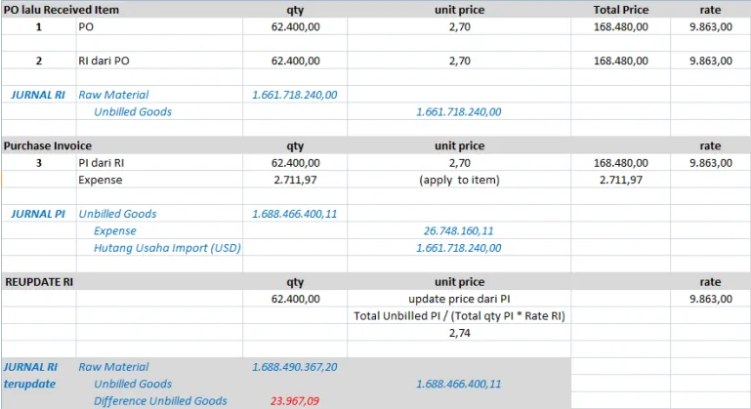Select the "PO" cell in row 1
This screenshot has width=751, height=409.
[x=86, y=26]
